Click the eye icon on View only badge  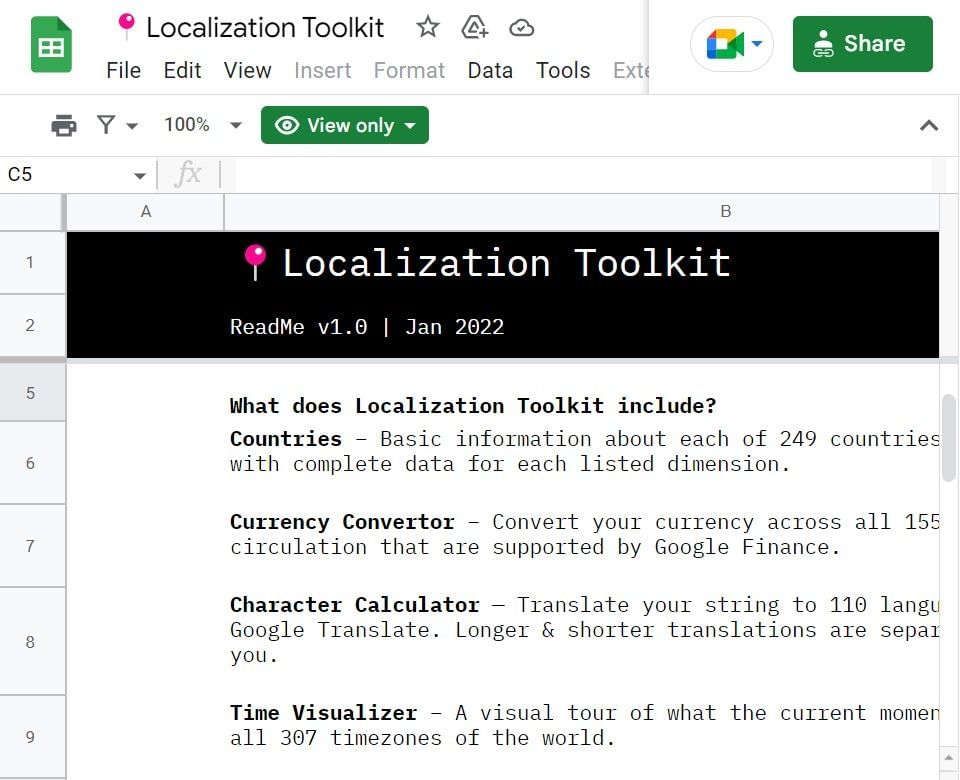click(288, 125)
